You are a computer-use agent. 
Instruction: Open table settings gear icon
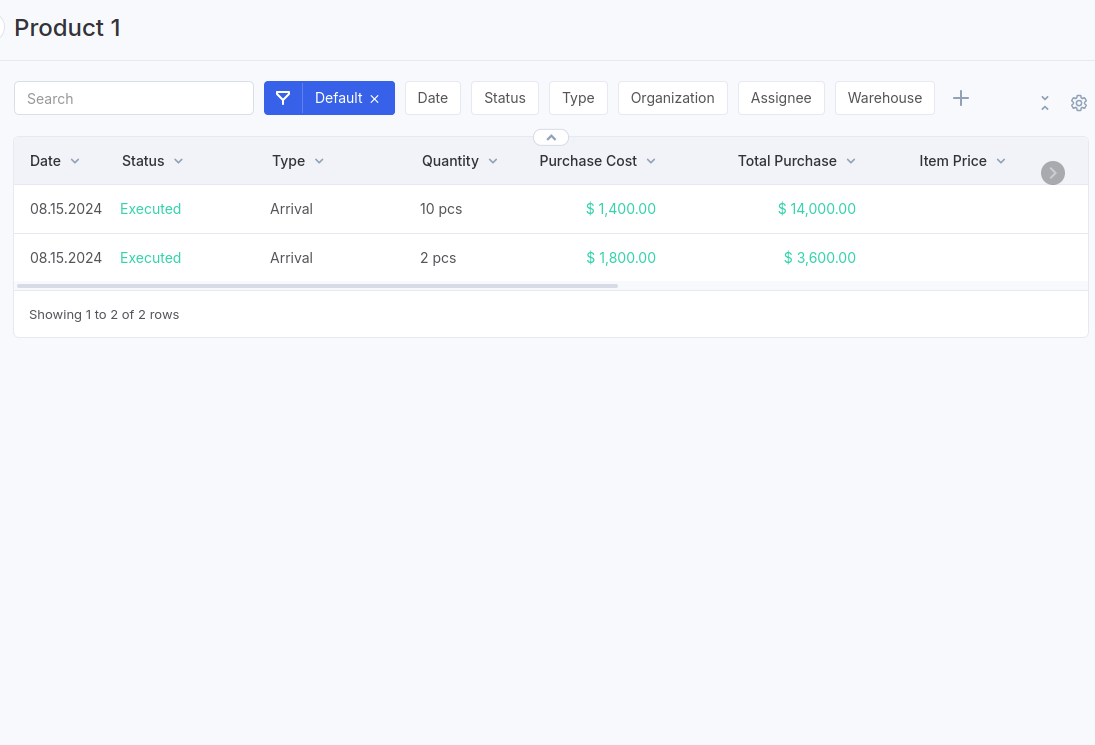[1078, 103]
